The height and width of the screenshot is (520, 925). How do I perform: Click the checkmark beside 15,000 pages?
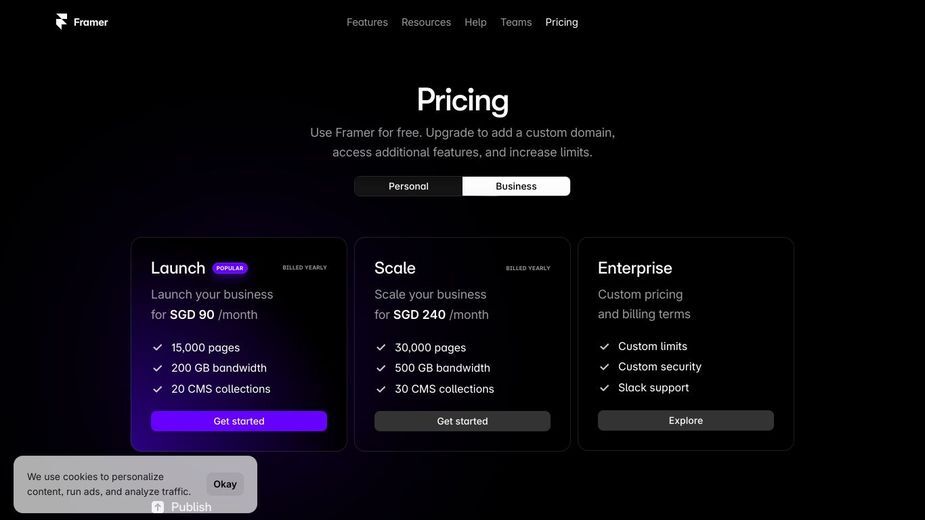pos(158,348)
